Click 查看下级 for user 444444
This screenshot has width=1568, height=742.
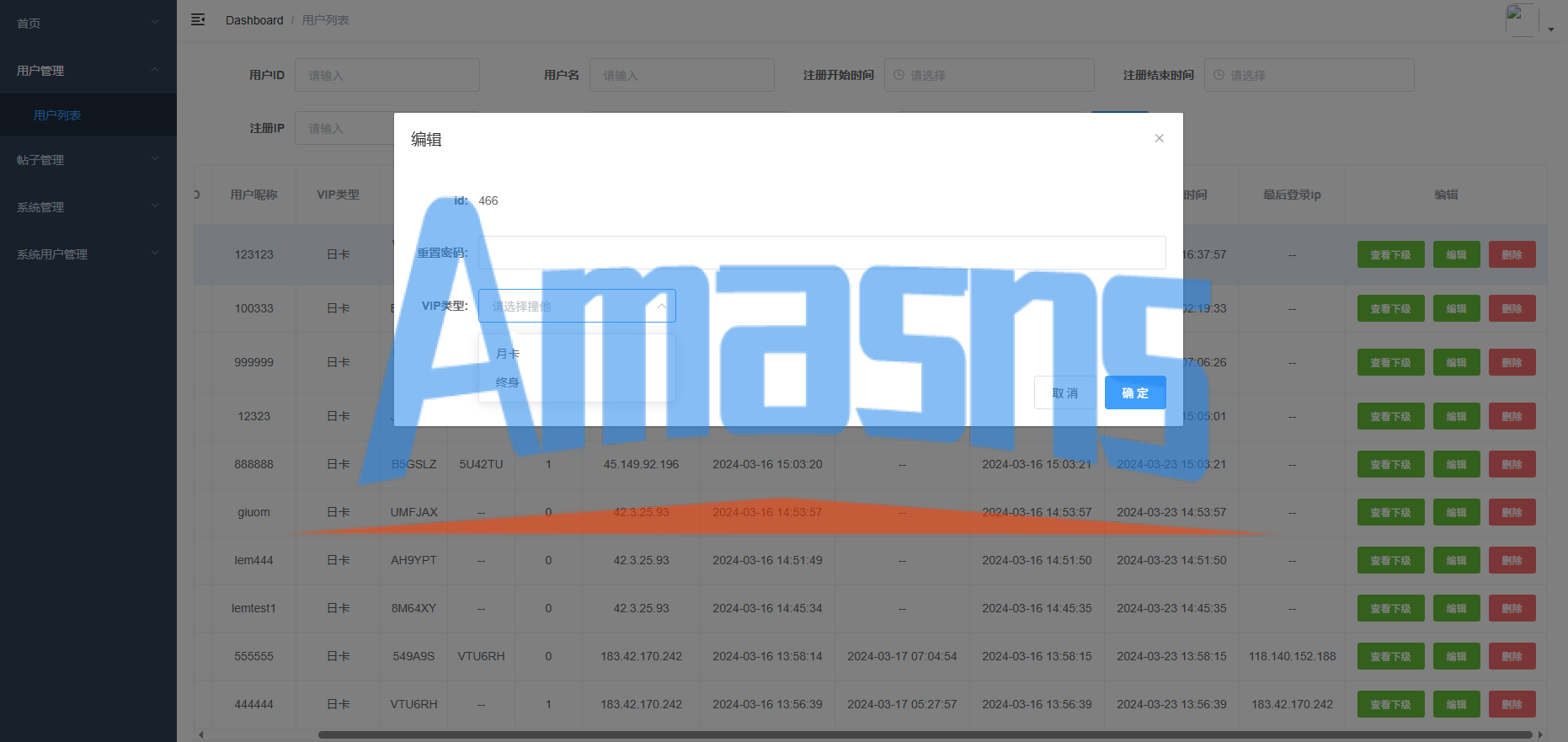(x=1390, y=704)
